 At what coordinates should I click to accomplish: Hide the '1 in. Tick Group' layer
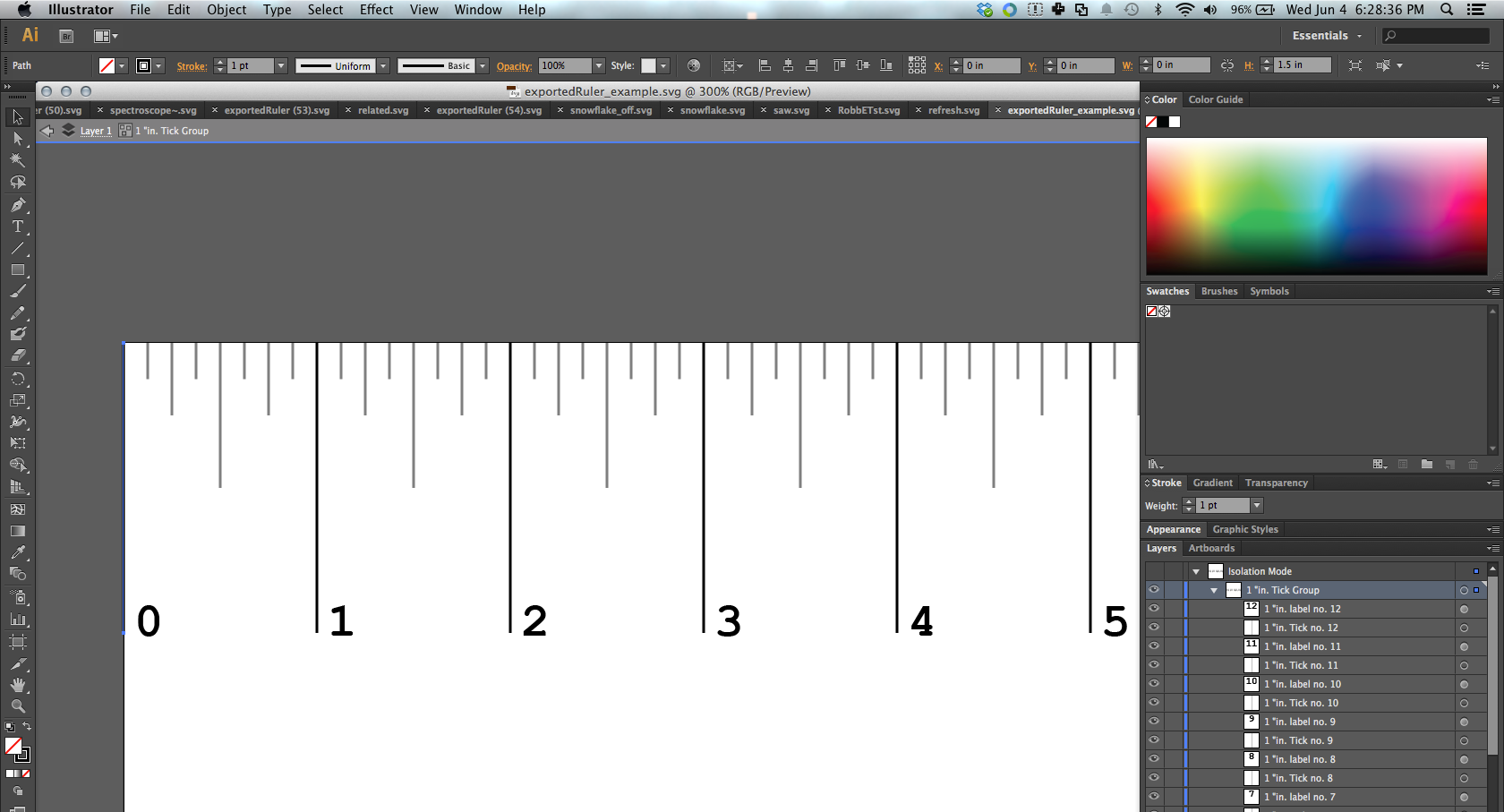[x=1154, y=590]
